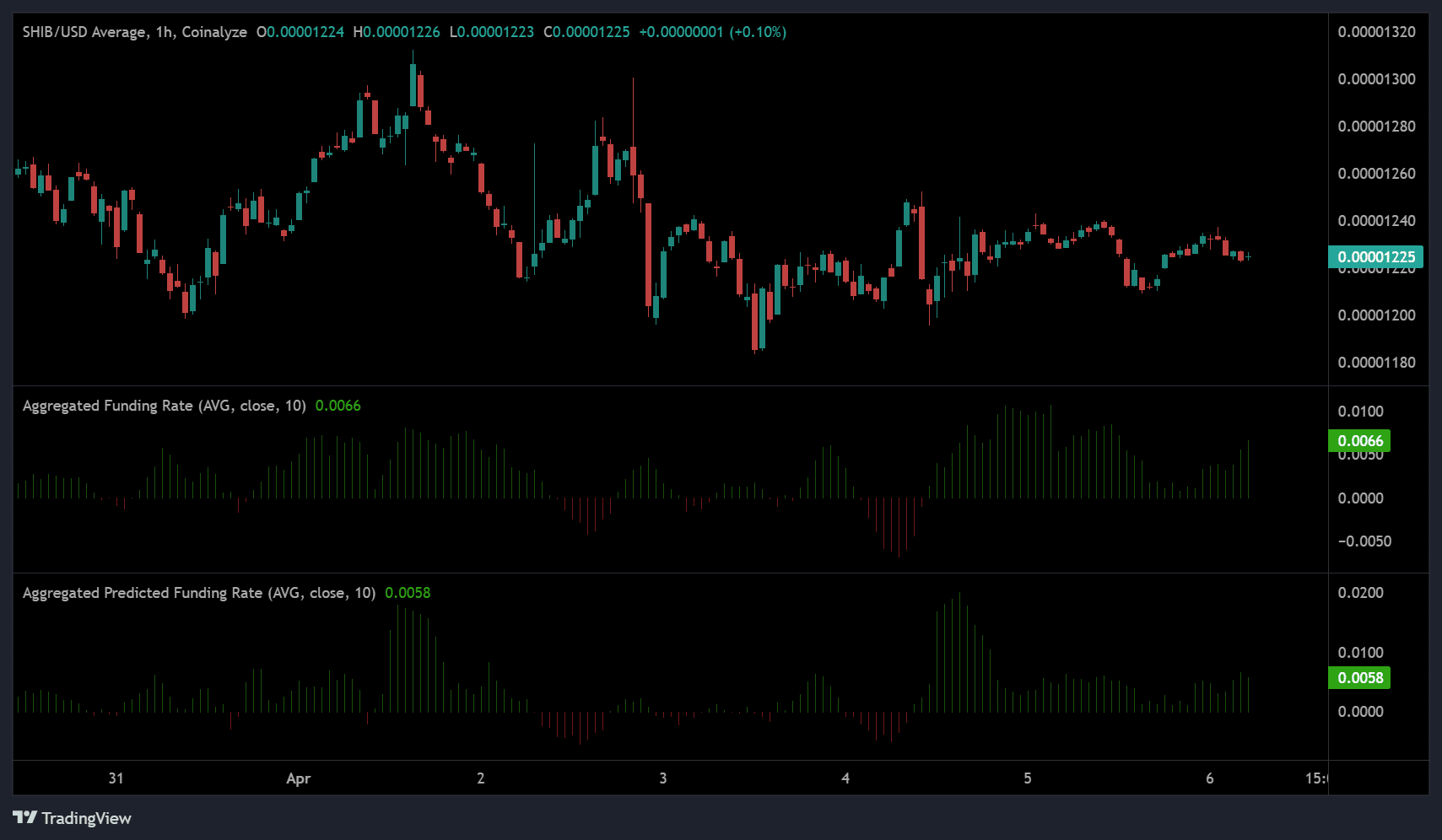Click the green 0.0066 funding rate axis tag

[x=1359, y=441]
